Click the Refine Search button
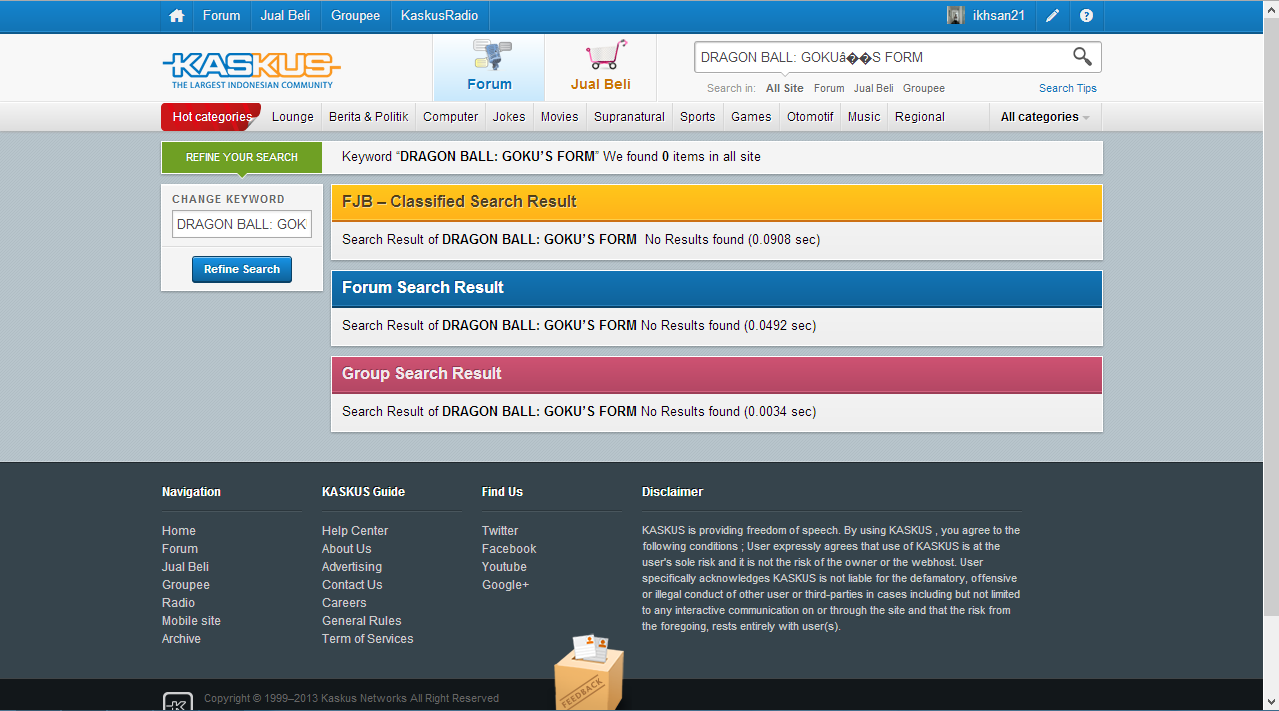1279x711 pixels. pos(242,269)
